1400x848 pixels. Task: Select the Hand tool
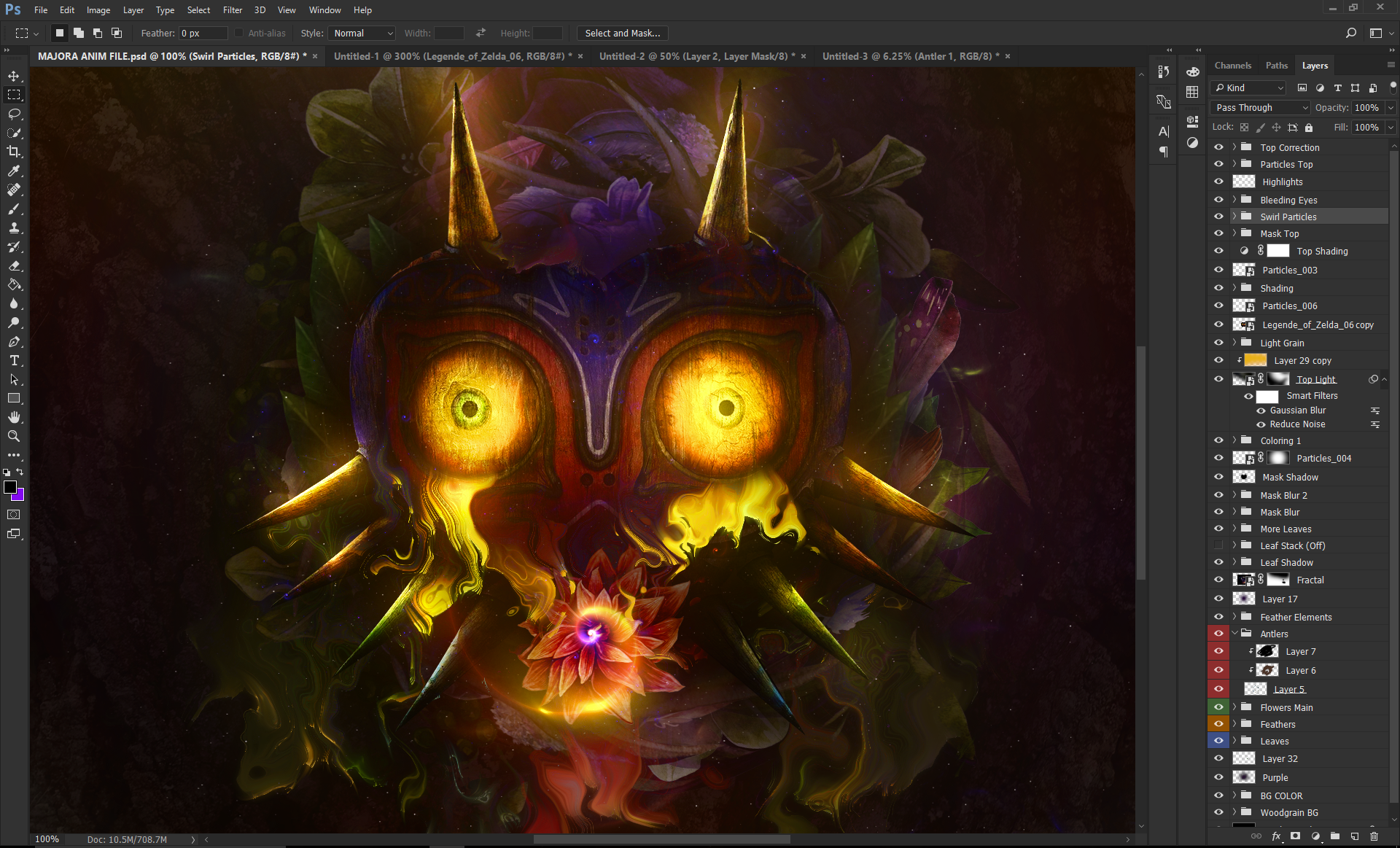tap(14, 417)
